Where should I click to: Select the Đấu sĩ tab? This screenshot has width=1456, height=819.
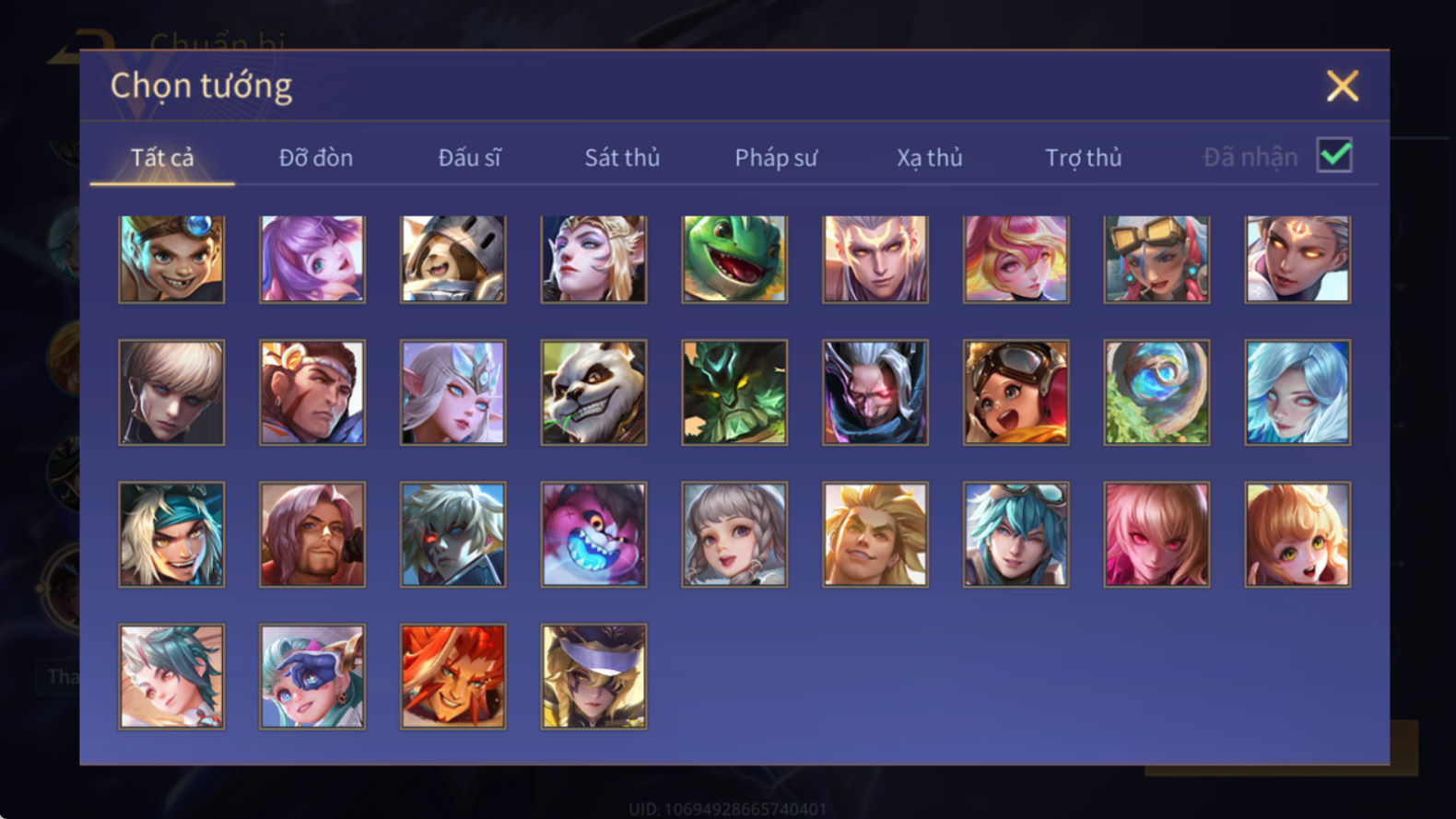tap(469, 158)
